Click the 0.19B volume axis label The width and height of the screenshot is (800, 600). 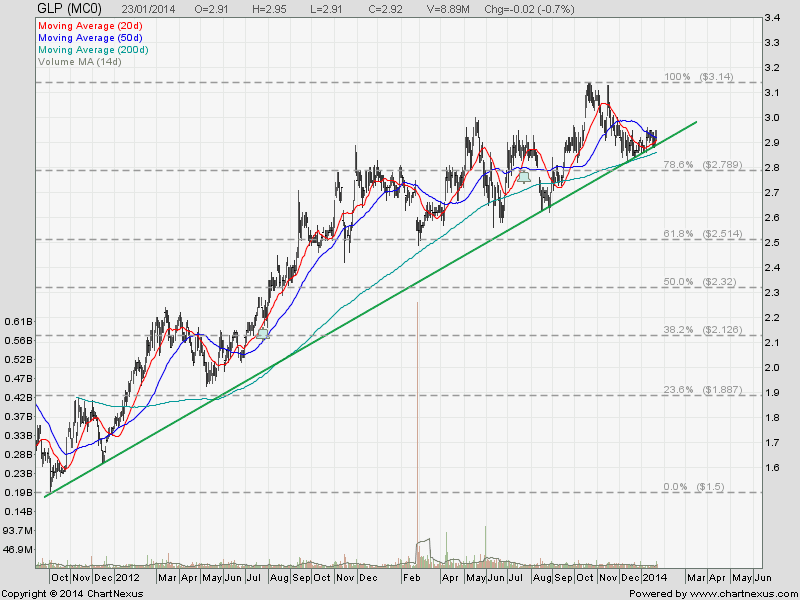point(18,492)
